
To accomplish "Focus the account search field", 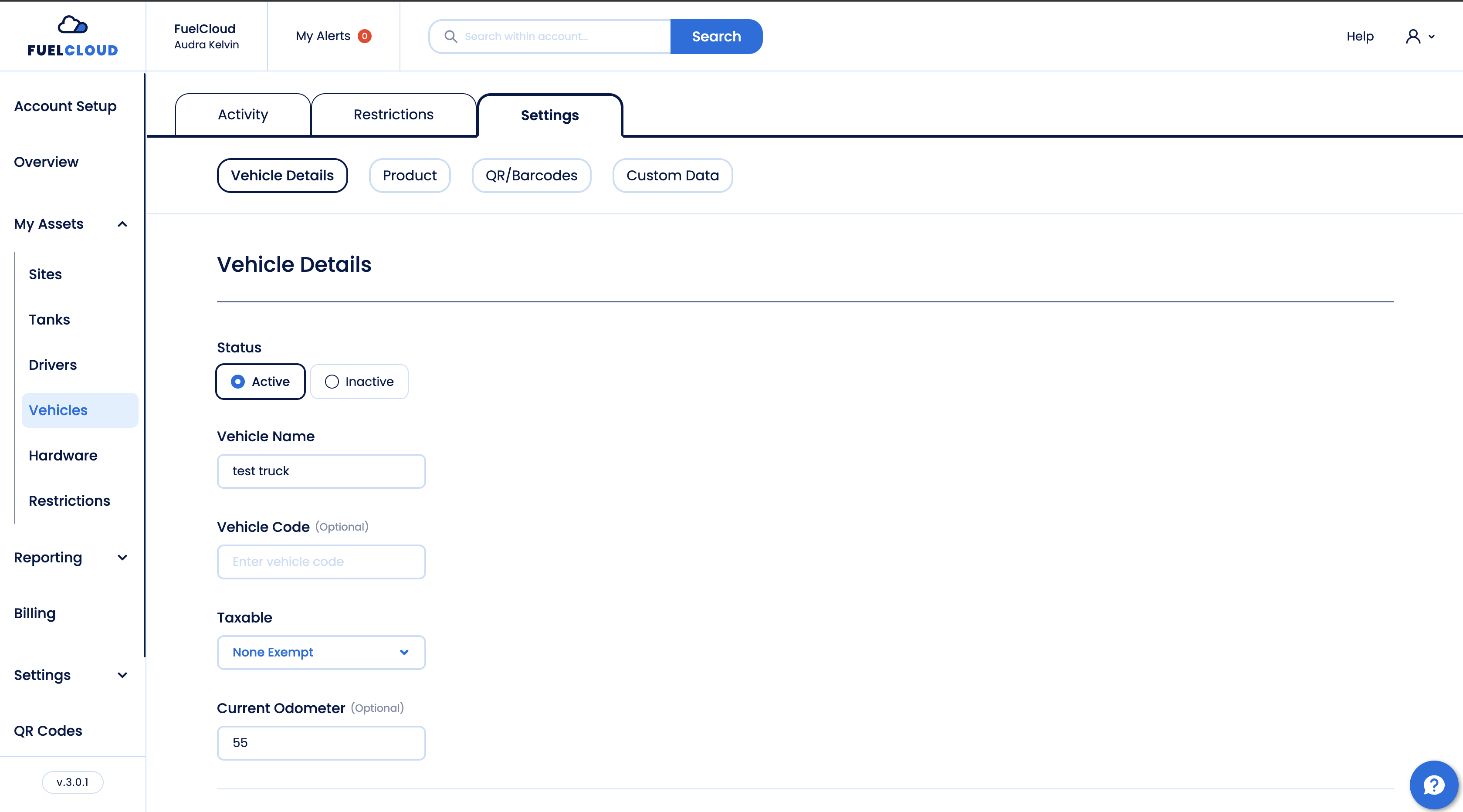I will 550,36.
